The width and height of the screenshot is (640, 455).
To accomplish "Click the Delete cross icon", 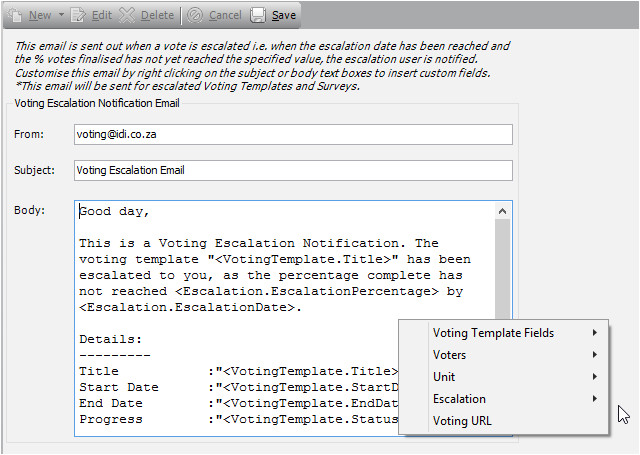I will pyautogui.click(x=126, y=15).
